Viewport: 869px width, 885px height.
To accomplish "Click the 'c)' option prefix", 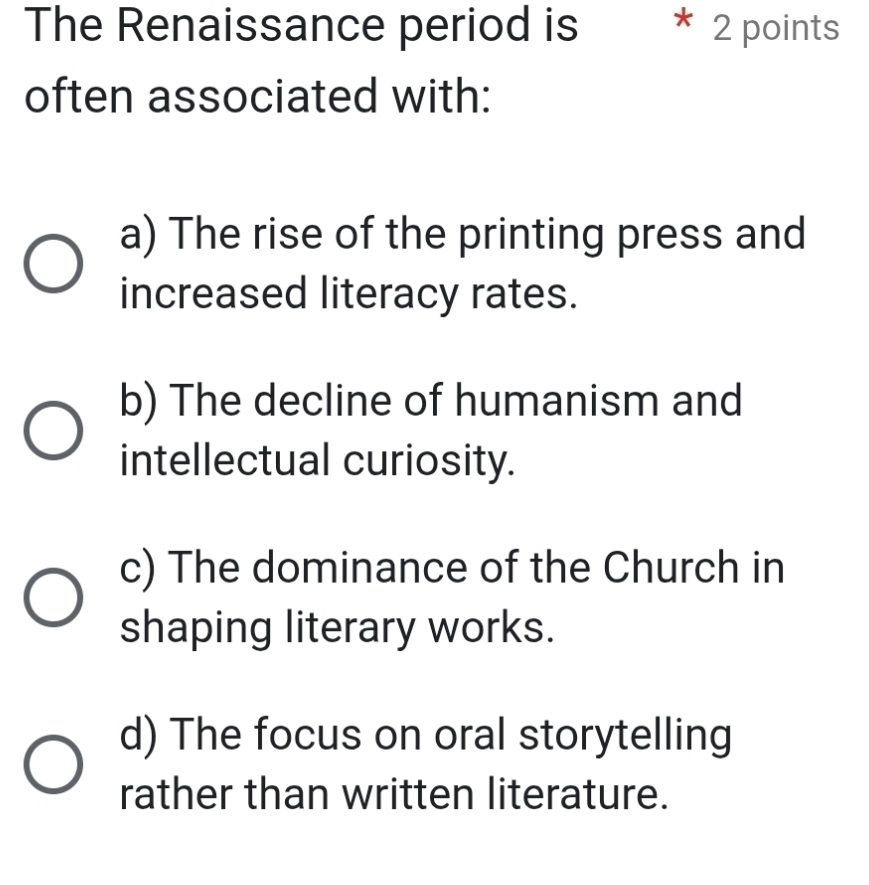I will pyautogui.click(x=140, y=570).
